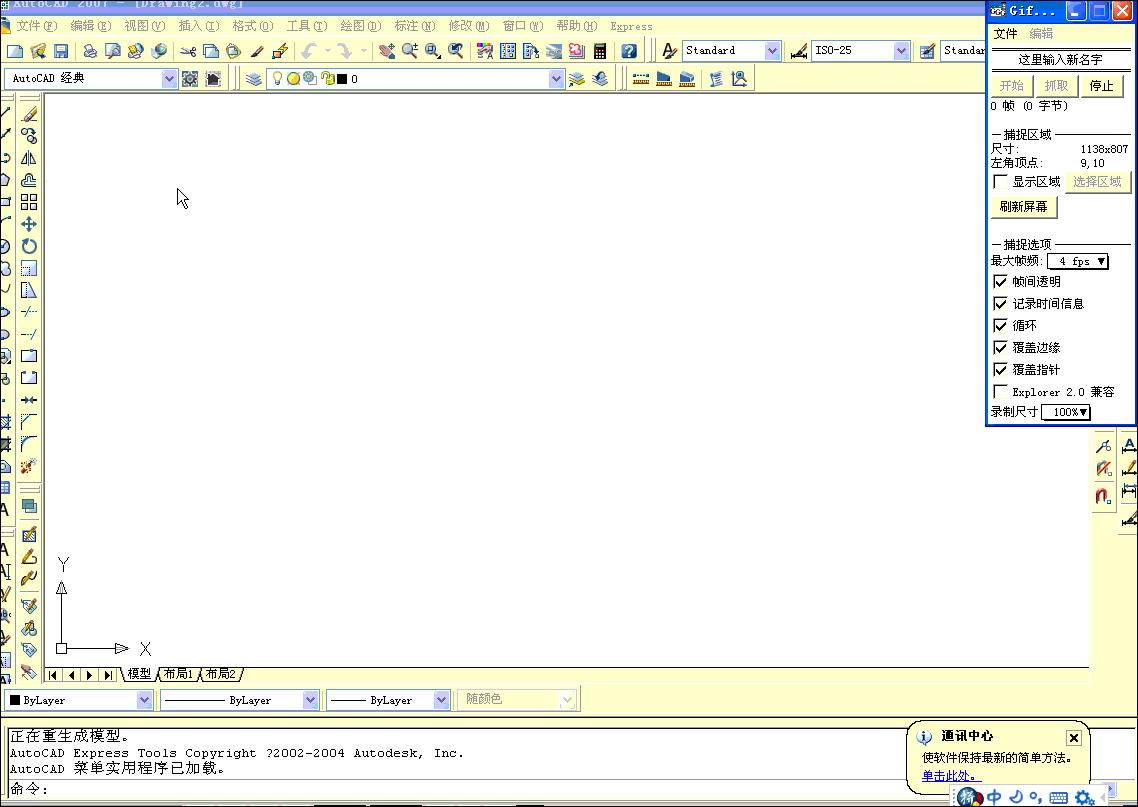Image resolution: width=1138 pixels, height=807 pixels.
Task: Click the 这里输入新名字 name field
Action: [1060, 60]
